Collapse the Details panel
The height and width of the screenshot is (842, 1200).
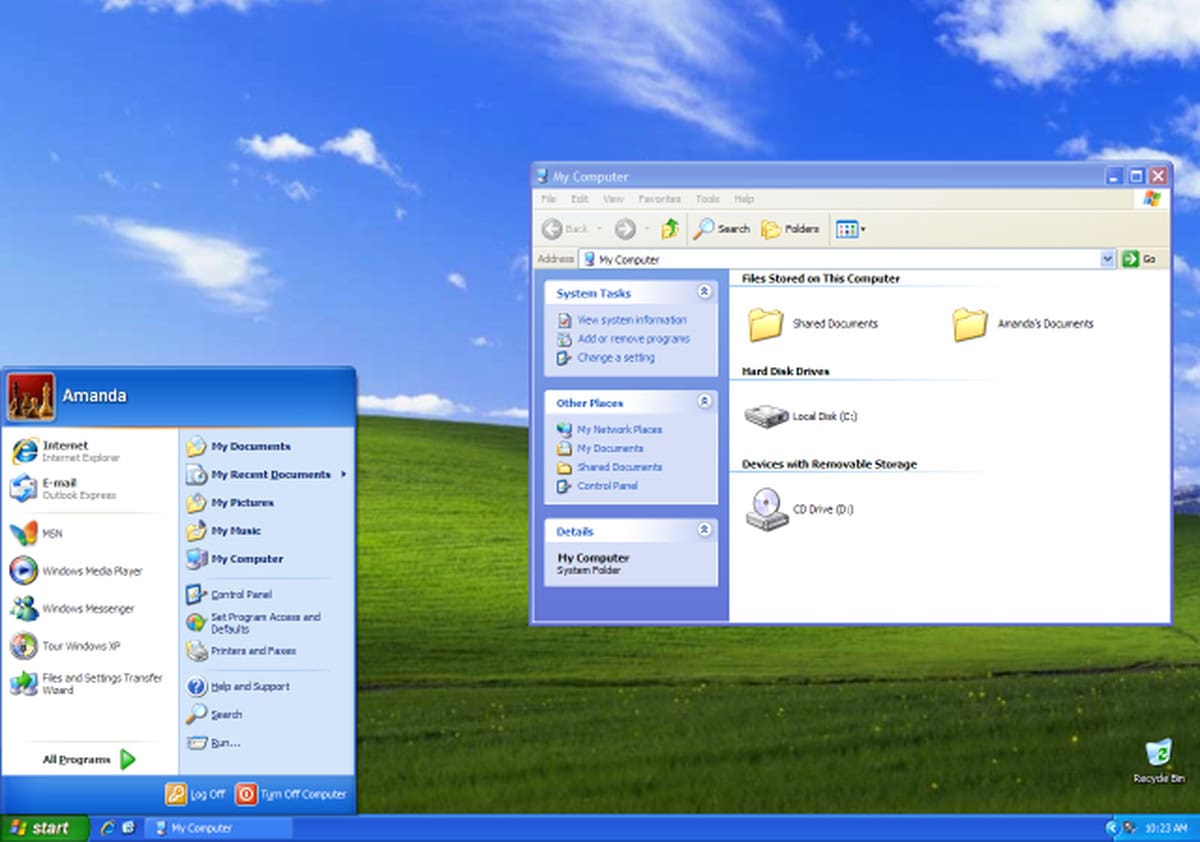704,530
